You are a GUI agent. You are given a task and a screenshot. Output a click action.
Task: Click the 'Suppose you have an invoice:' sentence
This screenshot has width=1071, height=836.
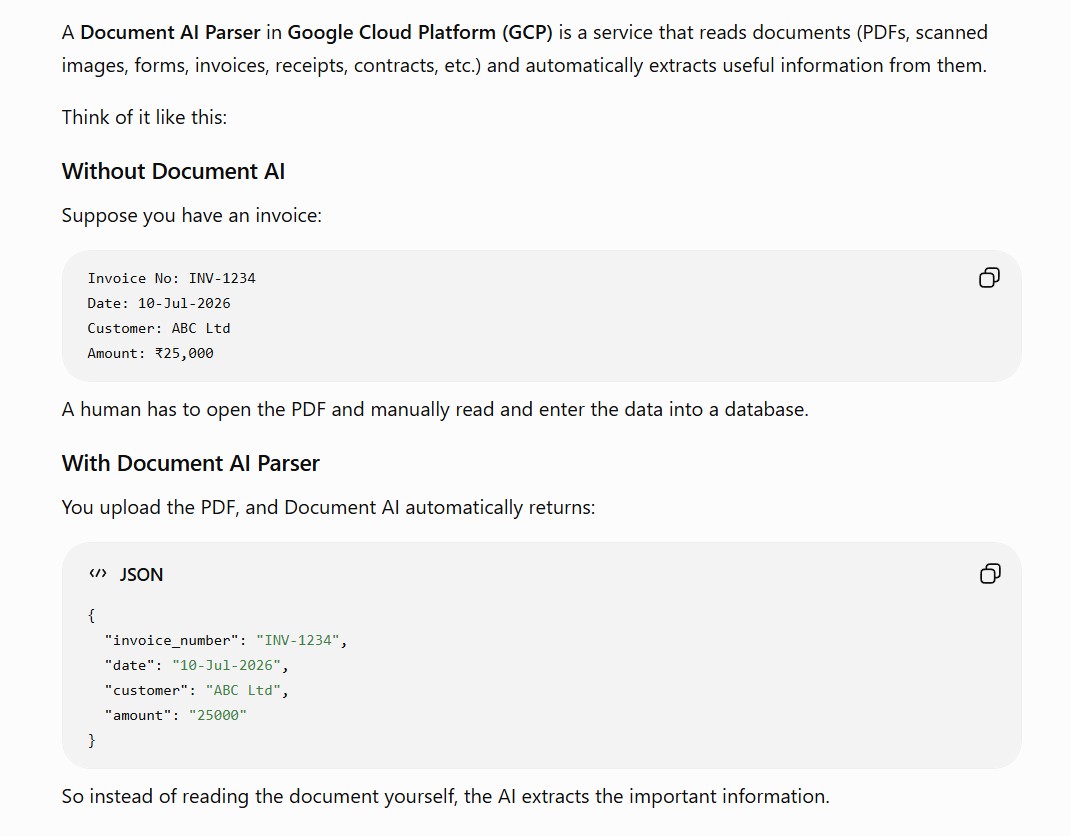[191, 215]
